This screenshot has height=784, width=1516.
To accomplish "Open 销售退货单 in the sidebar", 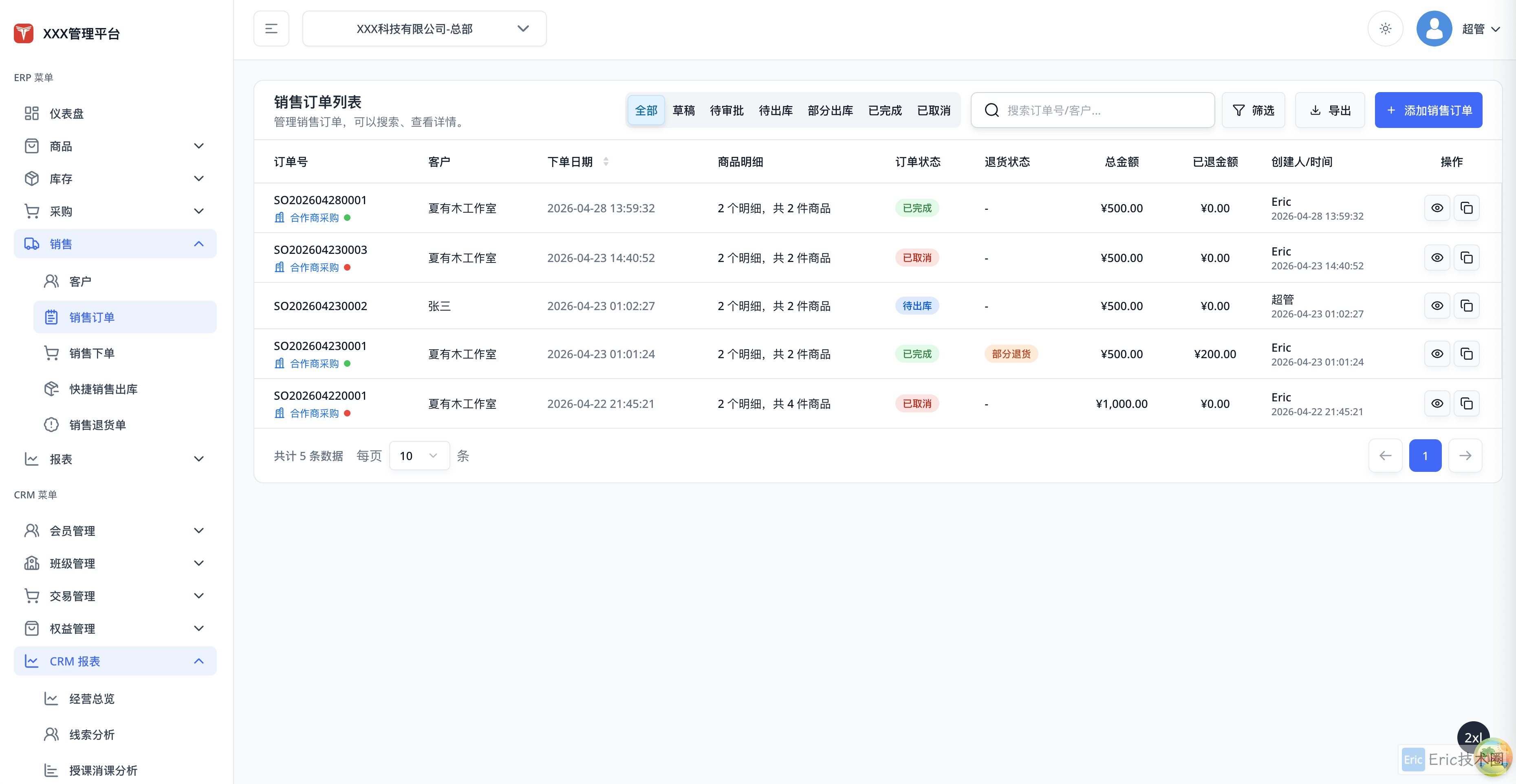I will pyautogui.click(x=125, y=425).
